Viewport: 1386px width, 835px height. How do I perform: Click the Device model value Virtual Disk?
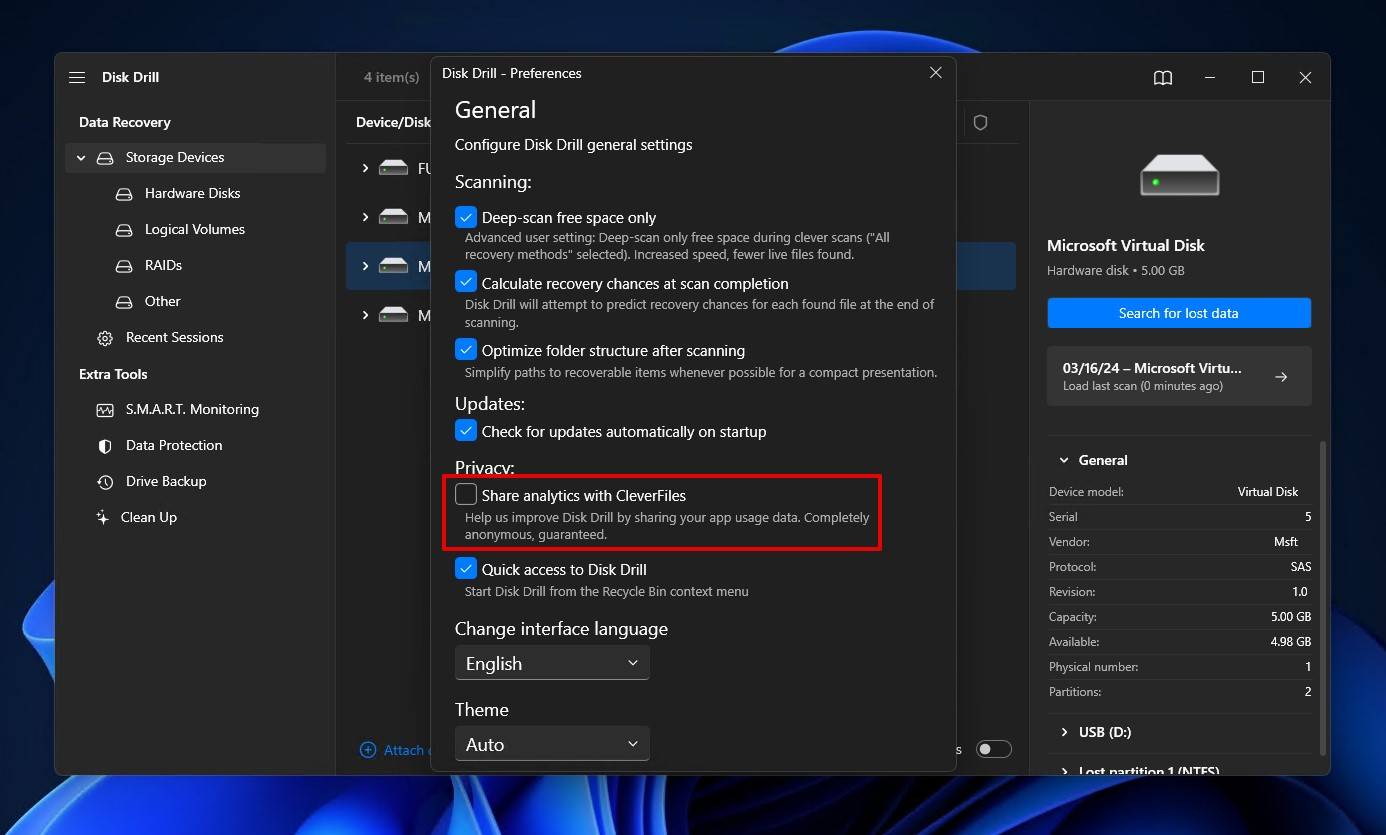click(1268, 492)
